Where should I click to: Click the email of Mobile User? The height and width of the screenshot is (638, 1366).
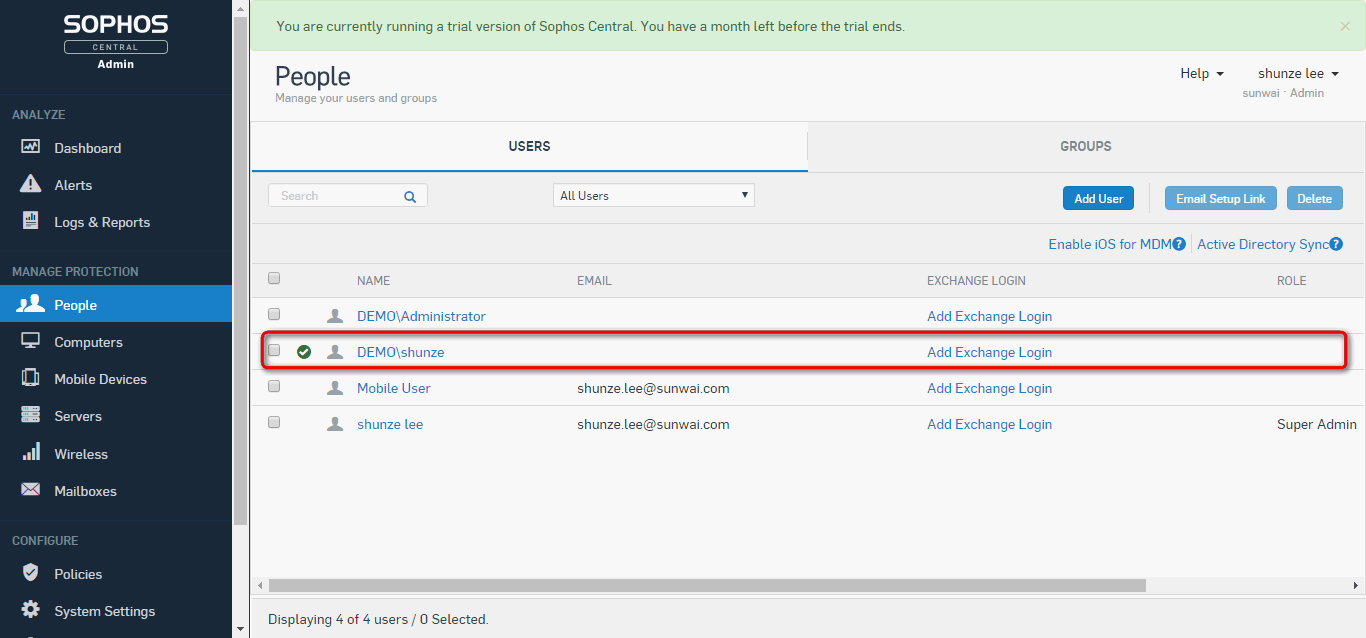(x=653, y=388)
